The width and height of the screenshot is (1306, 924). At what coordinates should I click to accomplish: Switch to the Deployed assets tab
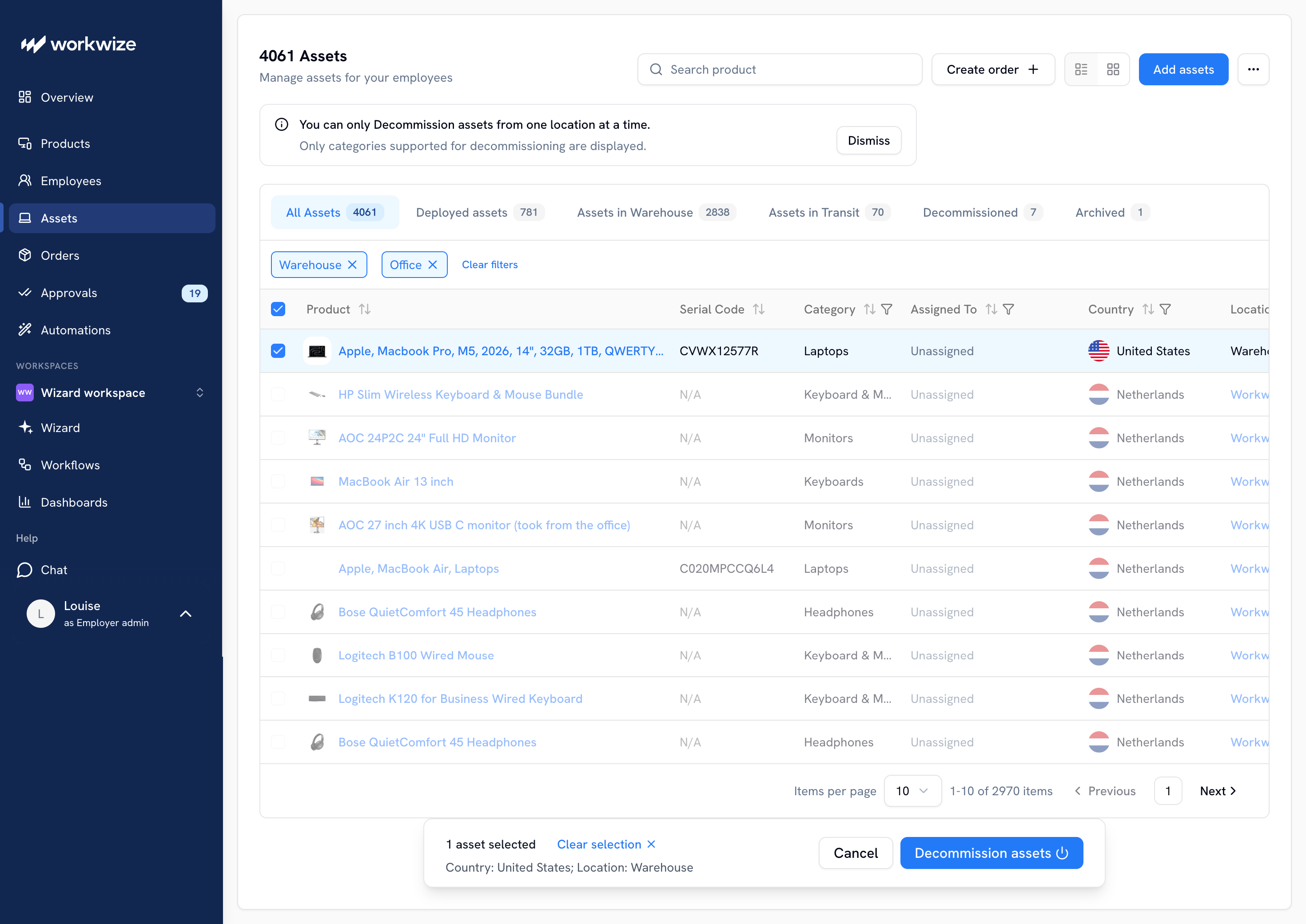480,212
